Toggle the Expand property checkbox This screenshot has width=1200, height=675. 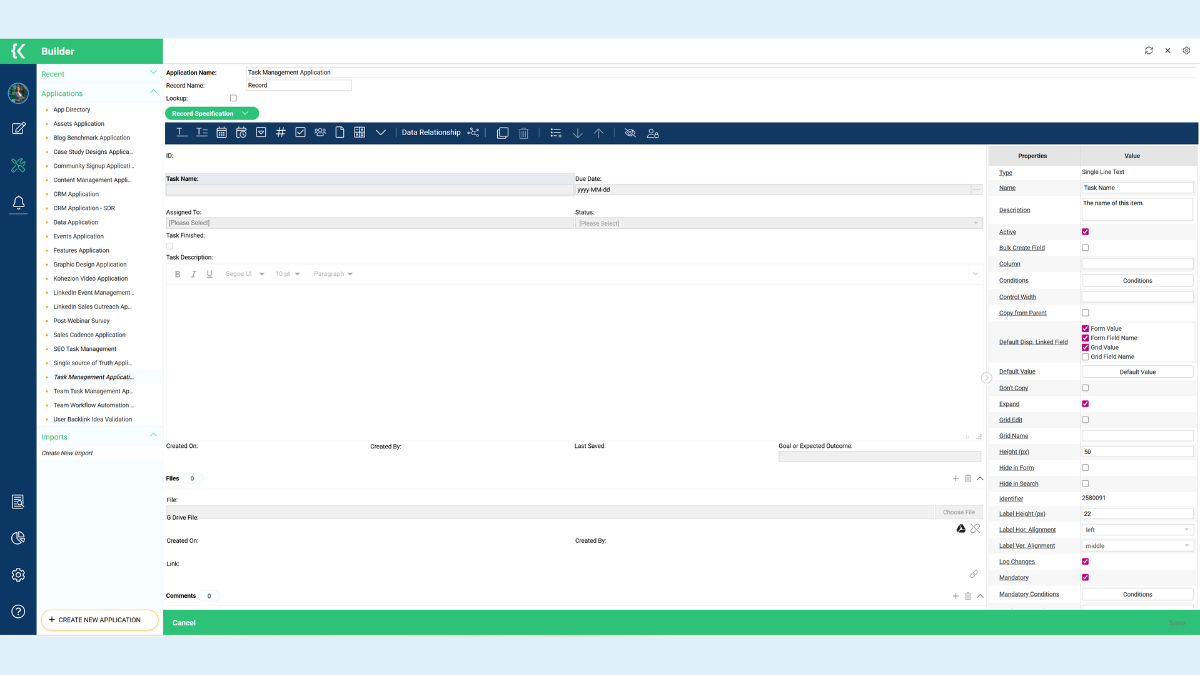pyautogui.click(x=1086, y=404)
